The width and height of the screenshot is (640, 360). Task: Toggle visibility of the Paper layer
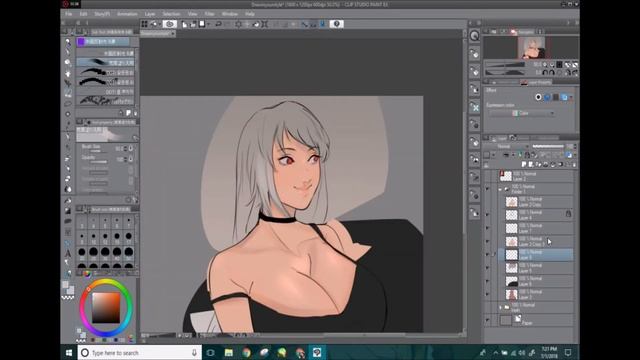click(487, 320)
